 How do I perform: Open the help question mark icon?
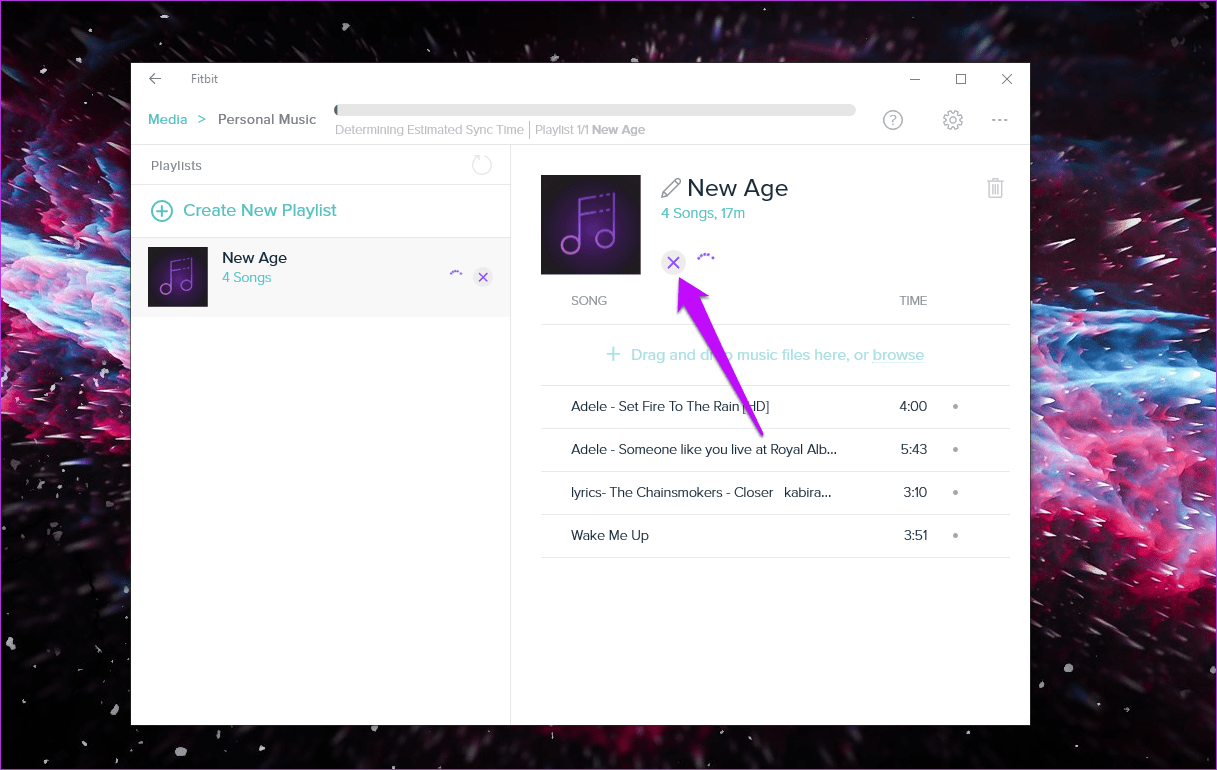893,120
